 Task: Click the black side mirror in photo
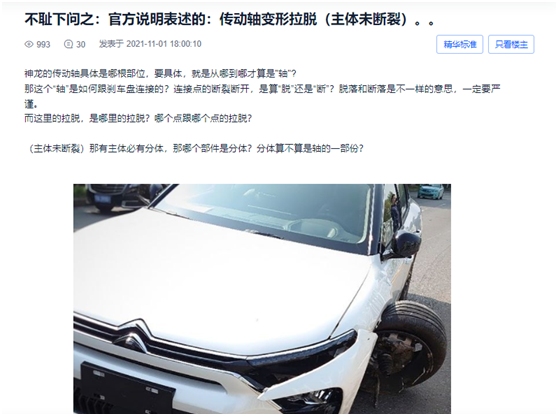pos(403,244)
